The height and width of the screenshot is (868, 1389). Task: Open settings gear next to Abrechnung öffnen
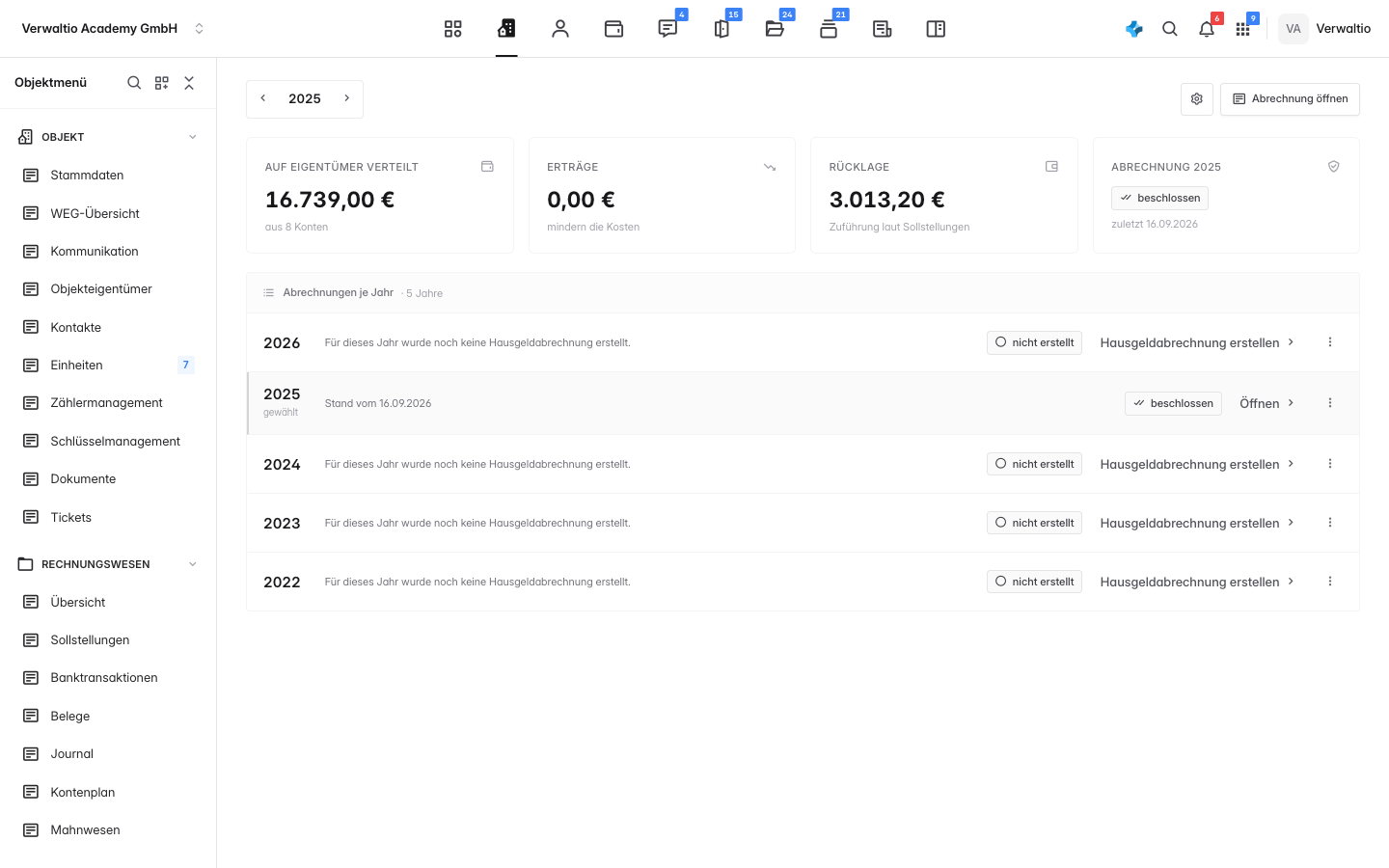pyautogui.click(x=1197, y=99)
